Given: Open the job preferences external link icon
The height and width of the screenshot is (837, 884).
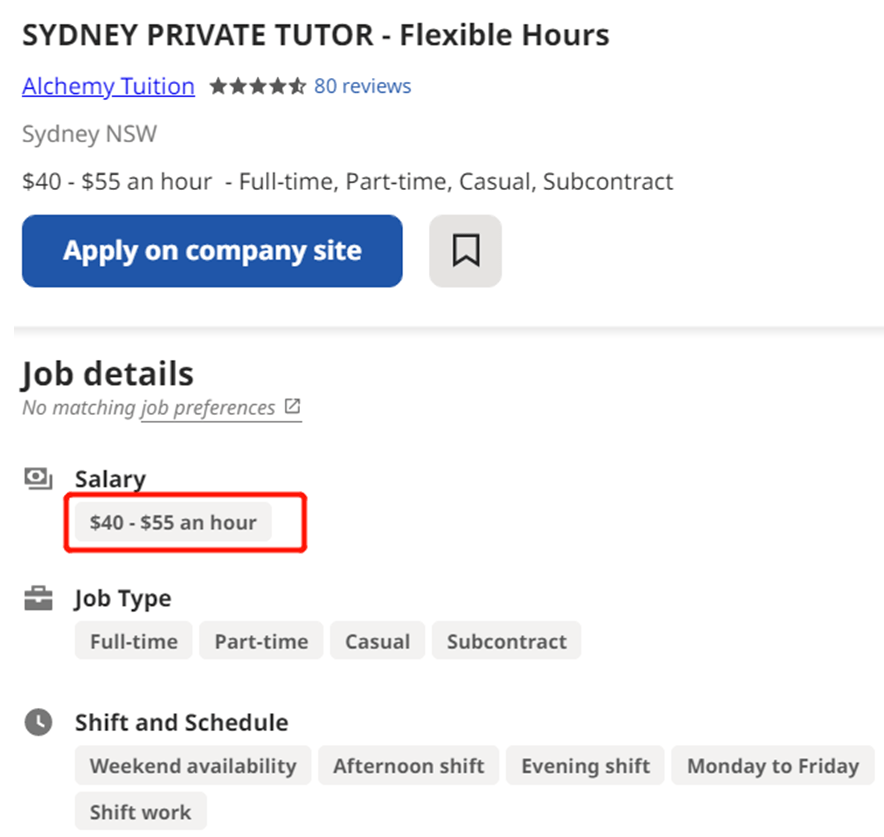Looking at the screenshot, I should 292,406.
